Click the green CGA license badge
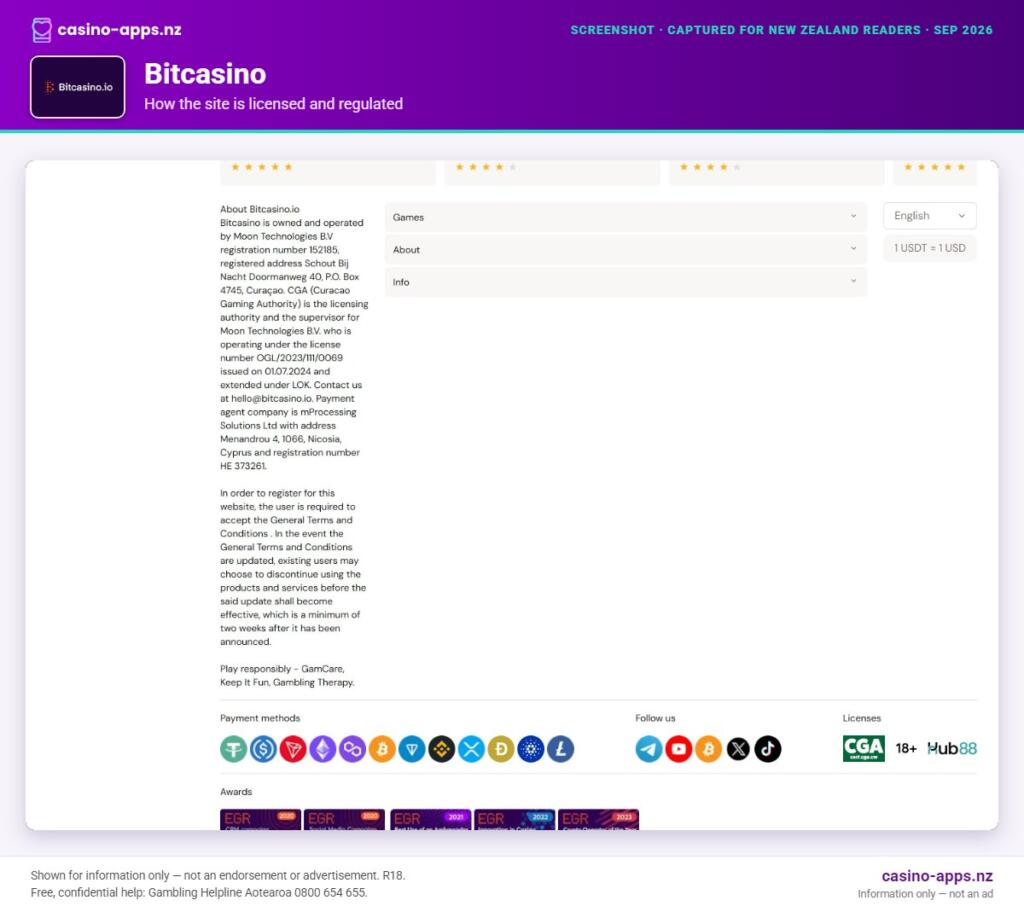The width and height of the screenshot is (1024, 912). tap(863, 749)
